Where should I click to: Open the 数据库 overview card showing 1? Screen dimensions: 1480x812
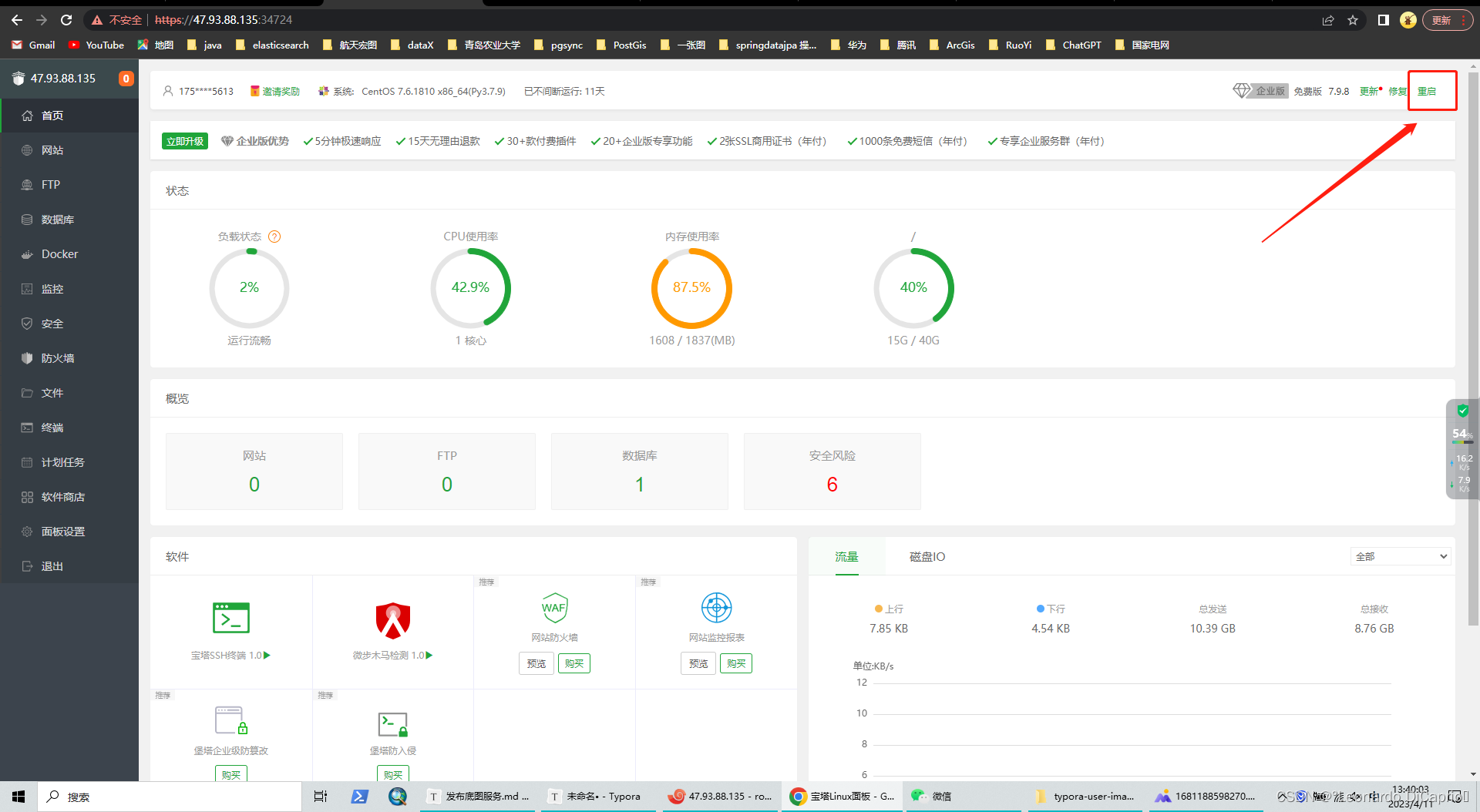click(x=640, y=471)
